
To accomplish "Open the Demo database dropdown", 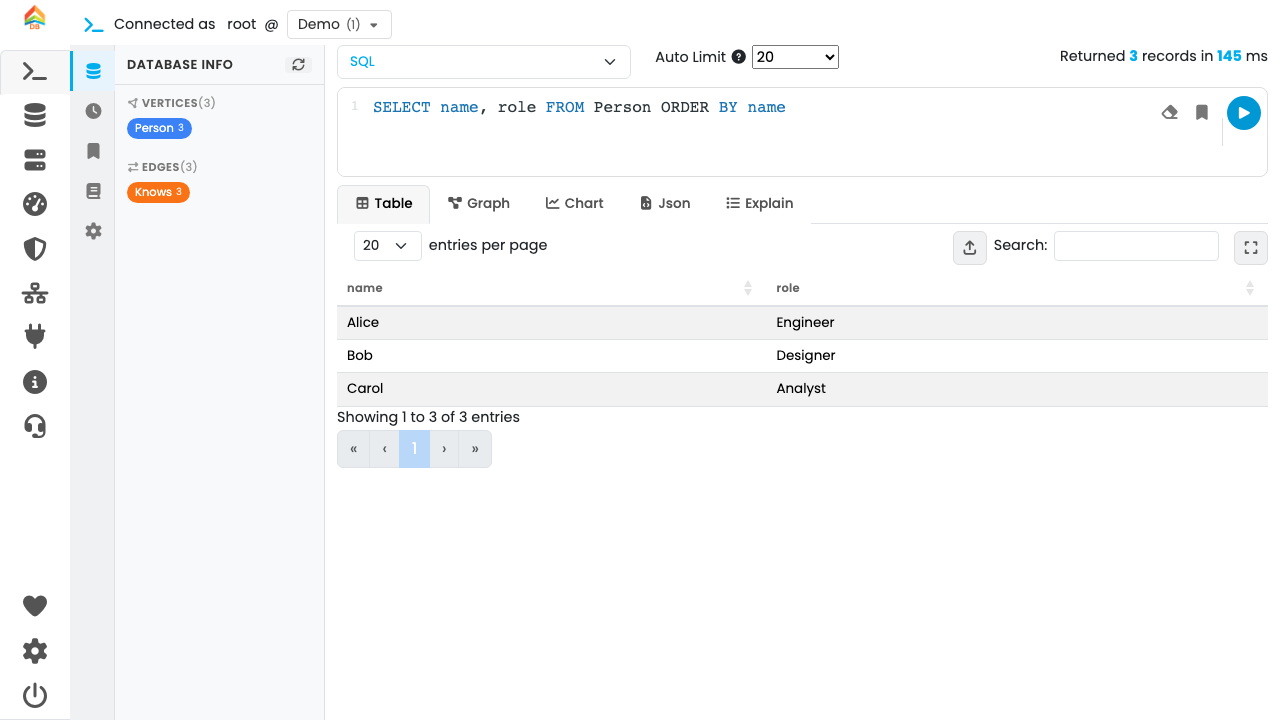I will [339, 24].
